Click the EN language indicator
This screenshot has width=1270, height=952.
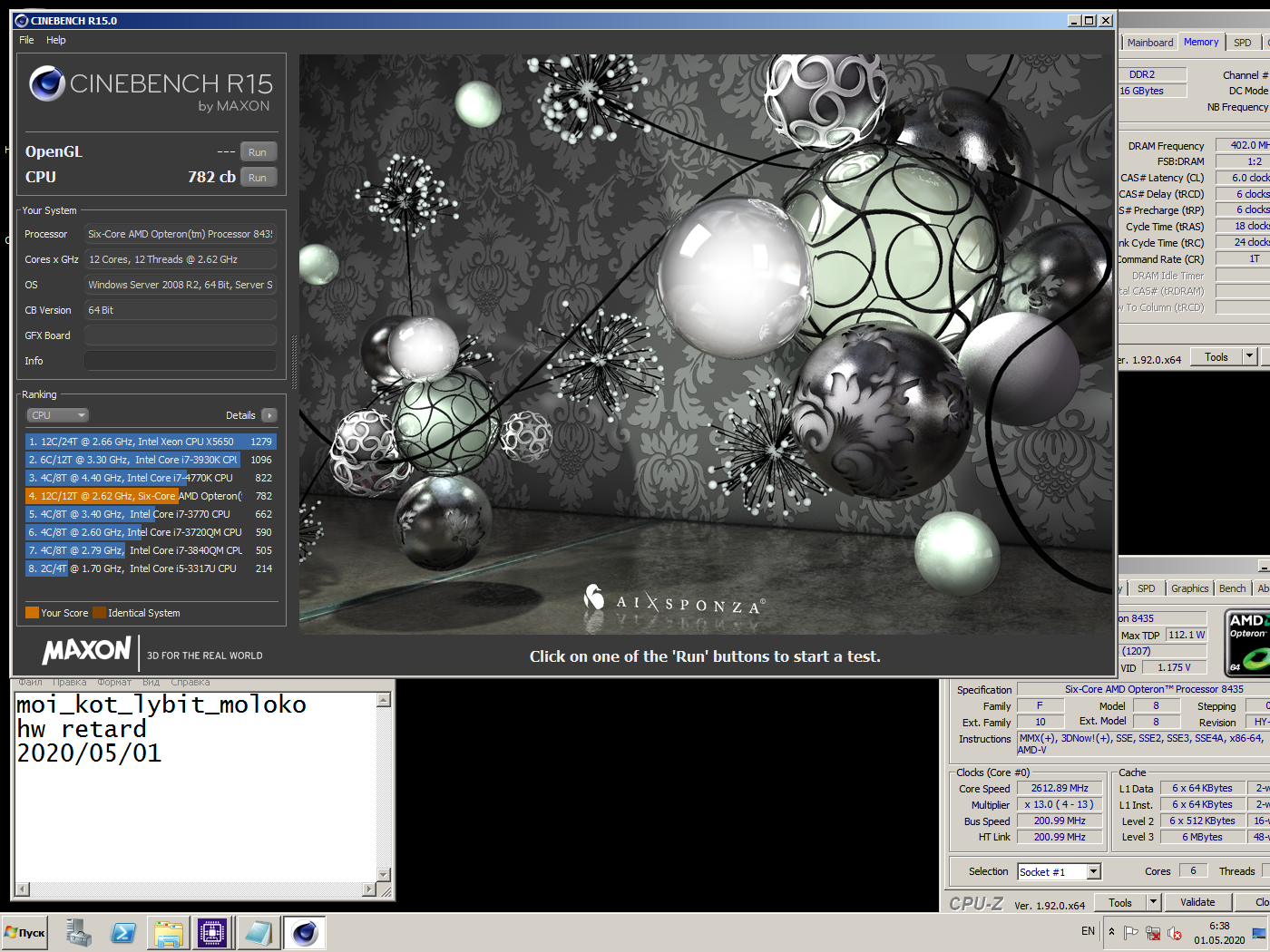click(1088, 931)
